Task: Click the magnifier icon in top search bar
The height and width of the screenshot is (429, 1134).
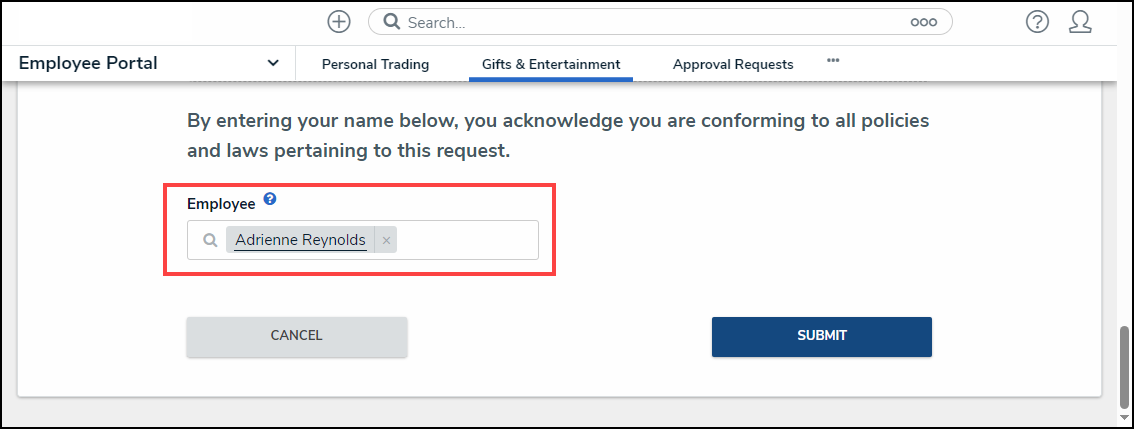Action: (x=393, y=22)
